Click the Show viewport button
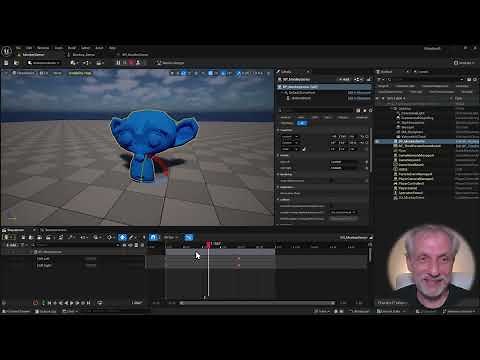480x360 pixels. (x=57, y=73)
